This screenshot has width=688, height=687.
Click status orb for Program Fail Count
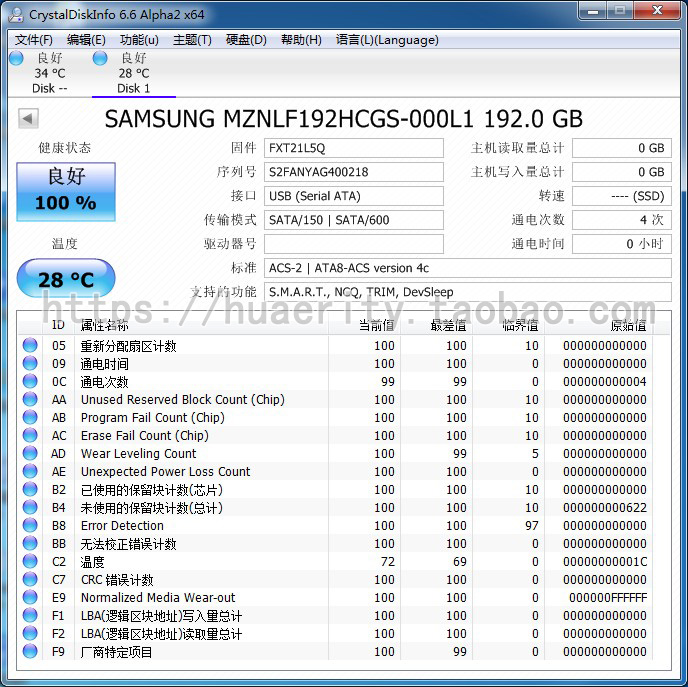click(x=30, y=417)
